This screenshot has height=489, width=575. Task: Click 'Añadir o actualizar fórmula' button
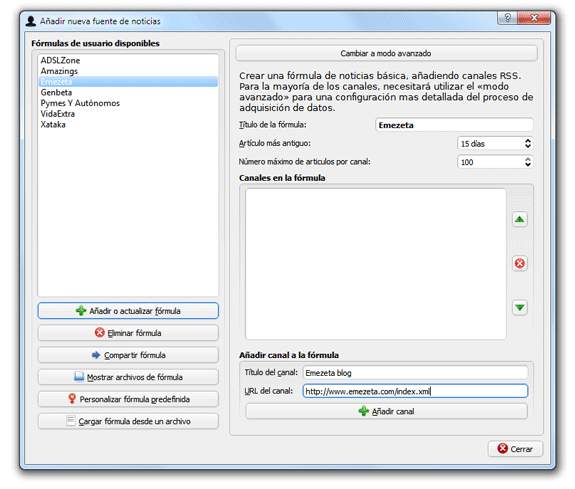tap(128, 311)
